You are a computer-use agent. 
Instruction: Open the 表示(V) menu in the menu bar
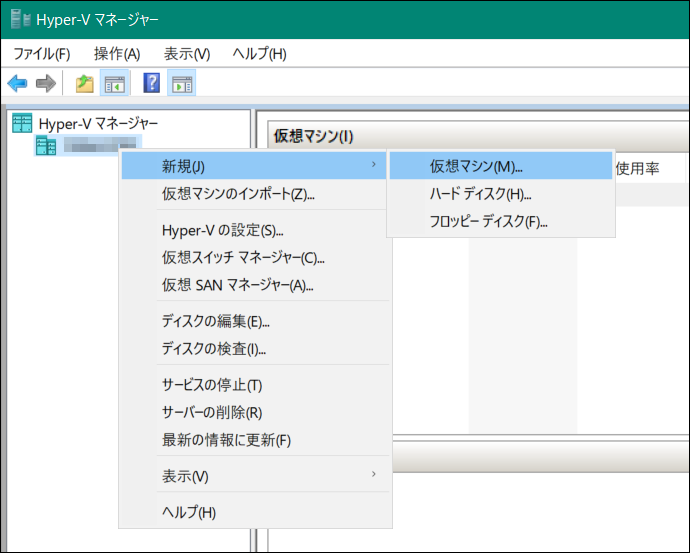tap(187, 54)
